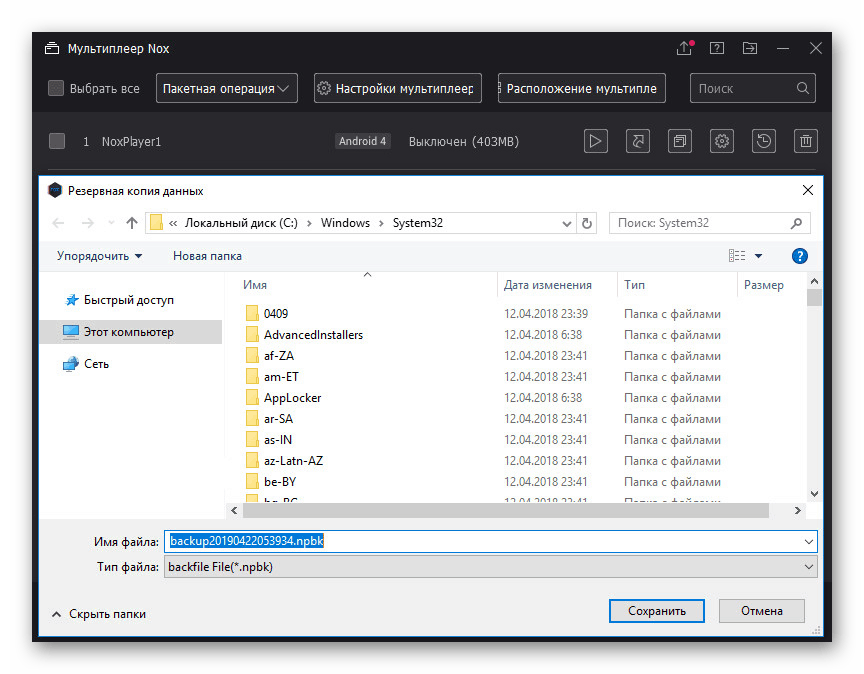Viewport: 864px width, 674px height.
Task: Change the file view layout icon
Action: point(737,256)
